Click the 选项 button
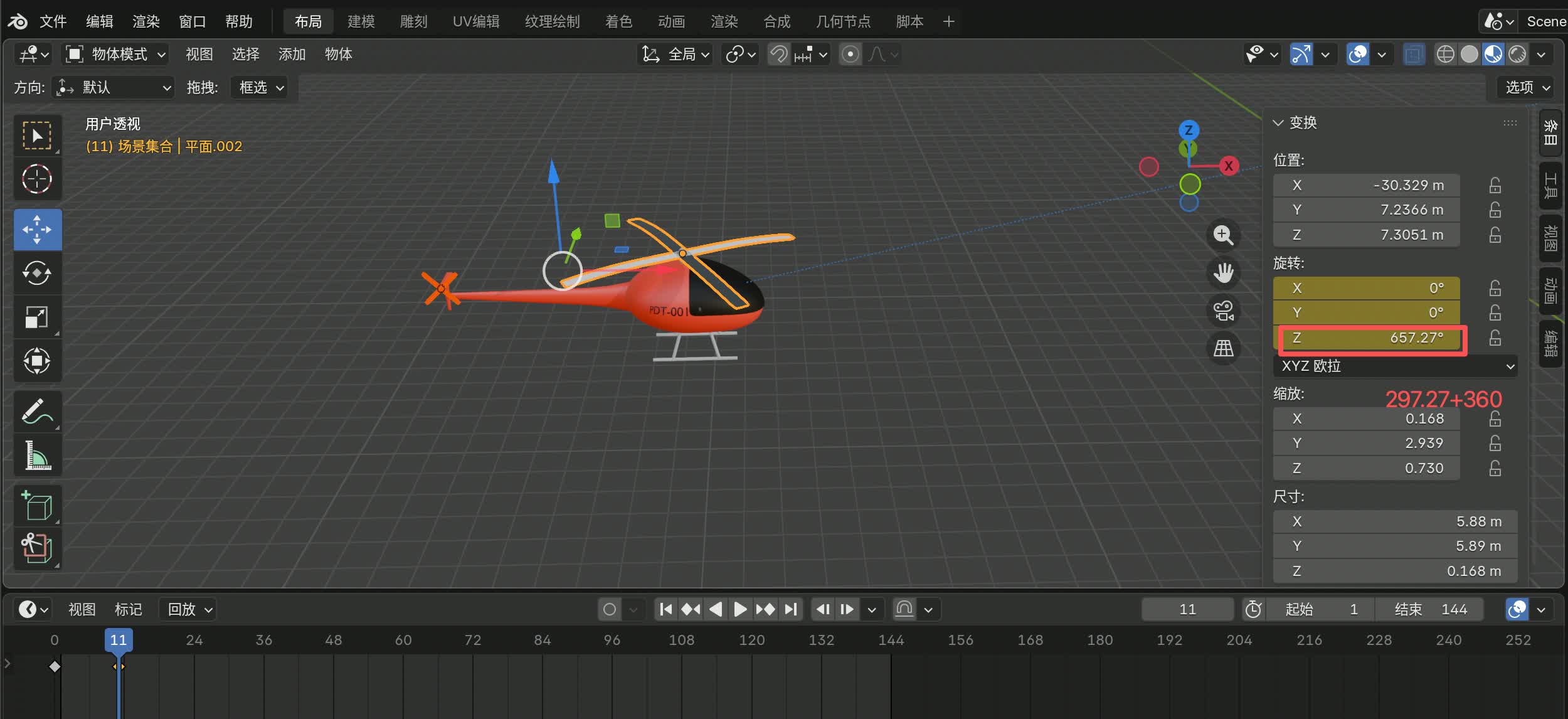The width and height of the screenshot is (1568, 719). (1527, 87)
